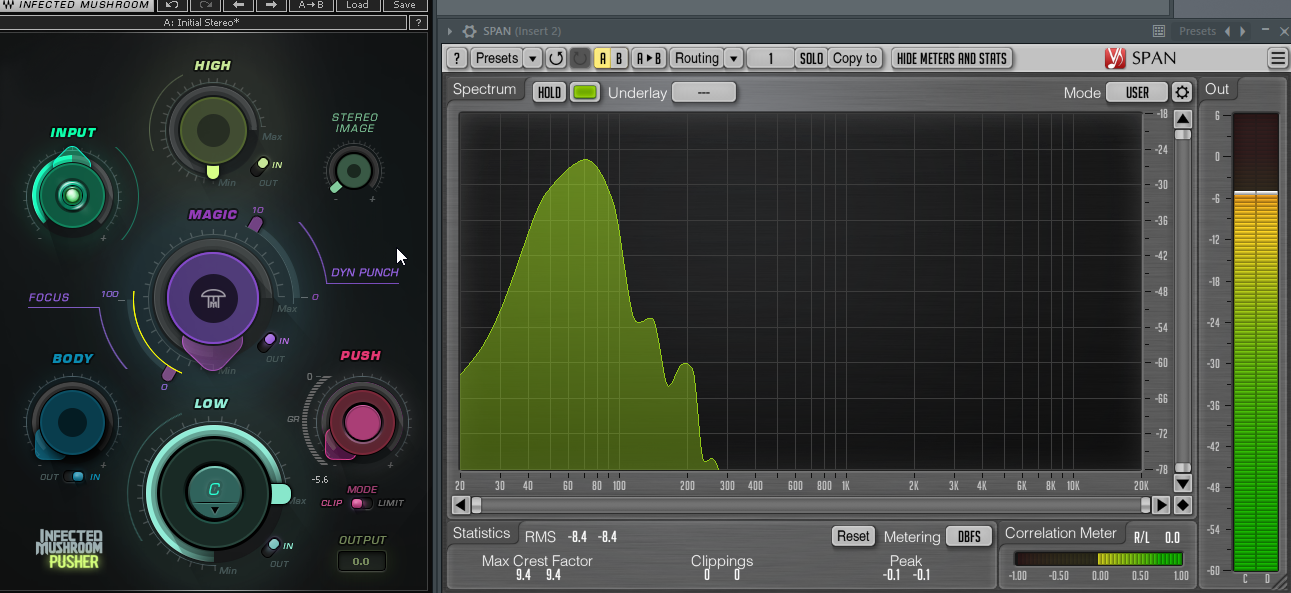This screenshot has width=1291, height=593.
Task: Select previous FL wrapper preset arrow
Action: click(1229, 32)
